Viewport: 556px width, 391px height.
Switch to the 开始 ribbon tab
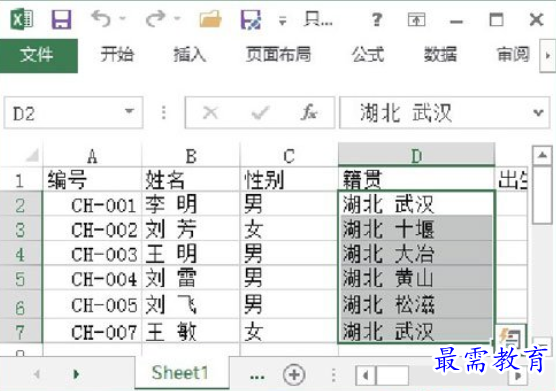pos(117,55)
